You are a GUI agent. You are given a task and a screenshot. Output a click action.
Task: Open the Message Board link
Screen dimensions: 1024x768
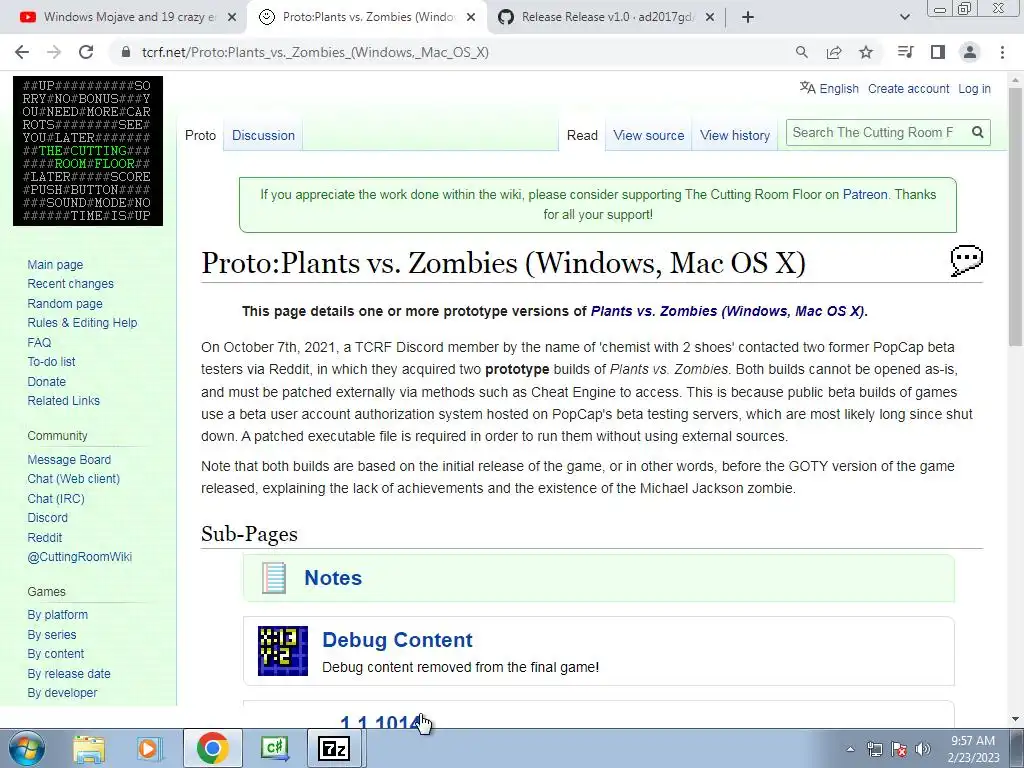pos(69,460)
